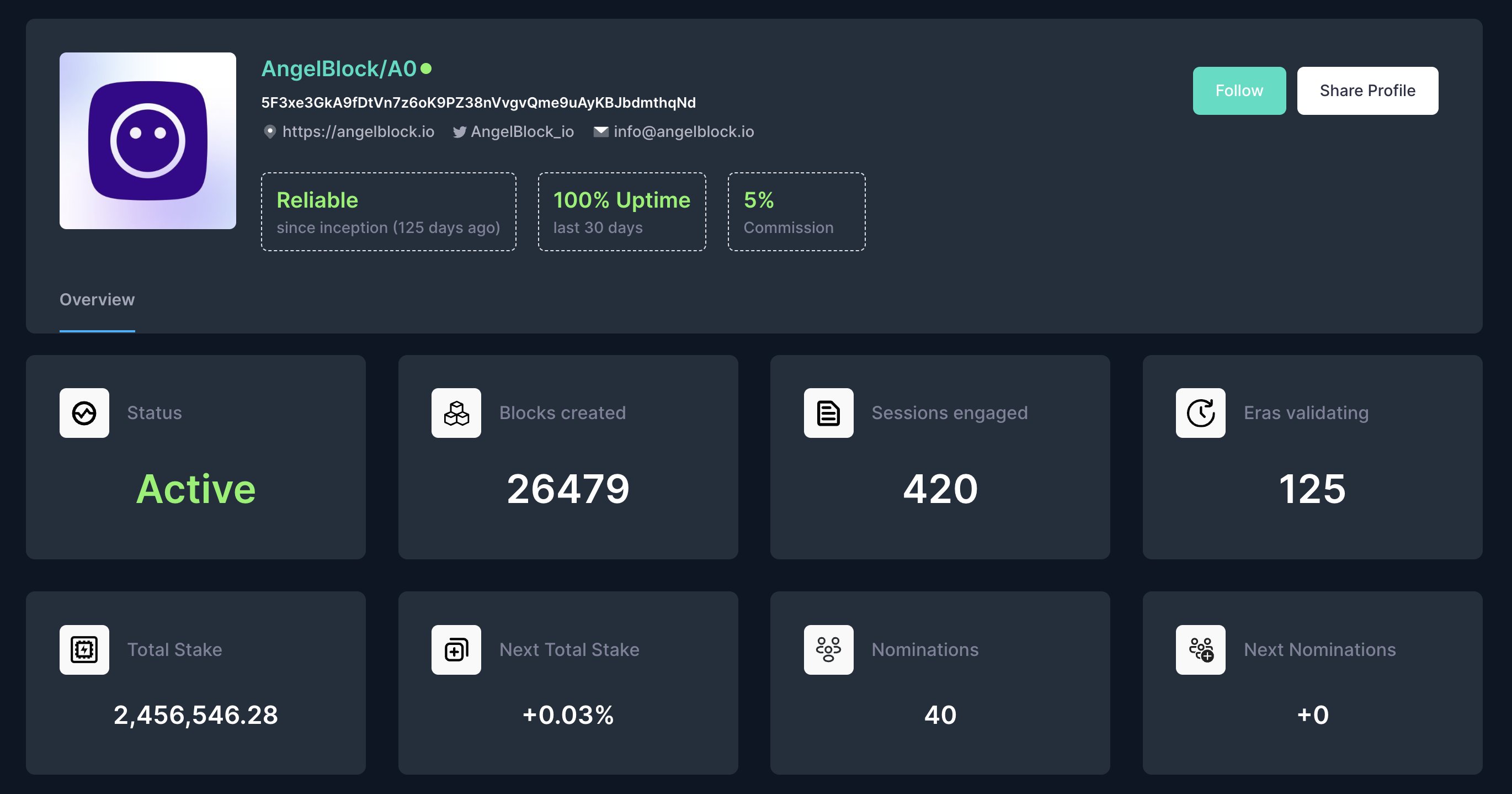Click the Active status value

click(x=196, y=489)
